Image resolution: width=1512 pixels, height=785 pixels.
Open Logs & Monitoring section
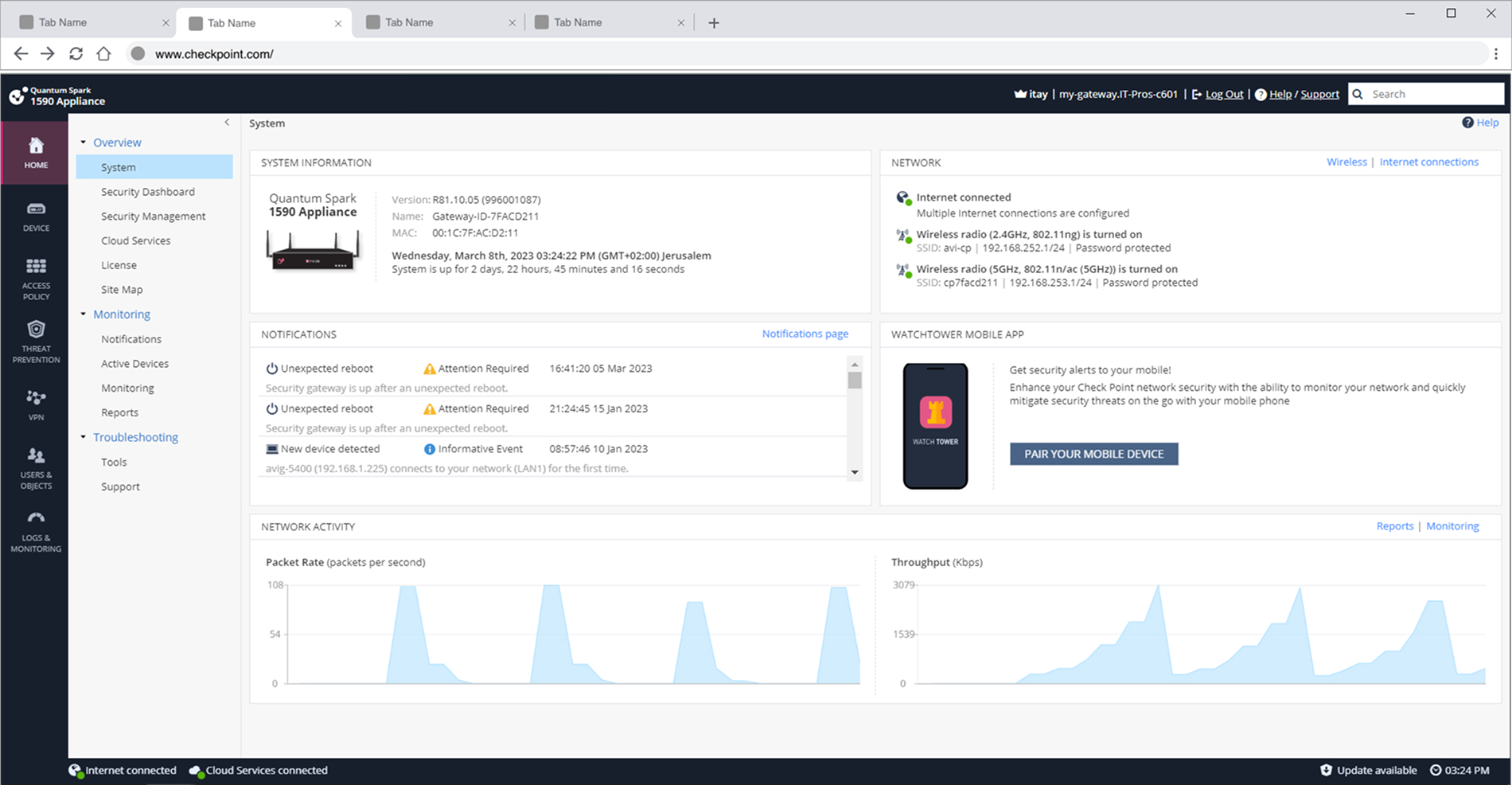(36, 518)
